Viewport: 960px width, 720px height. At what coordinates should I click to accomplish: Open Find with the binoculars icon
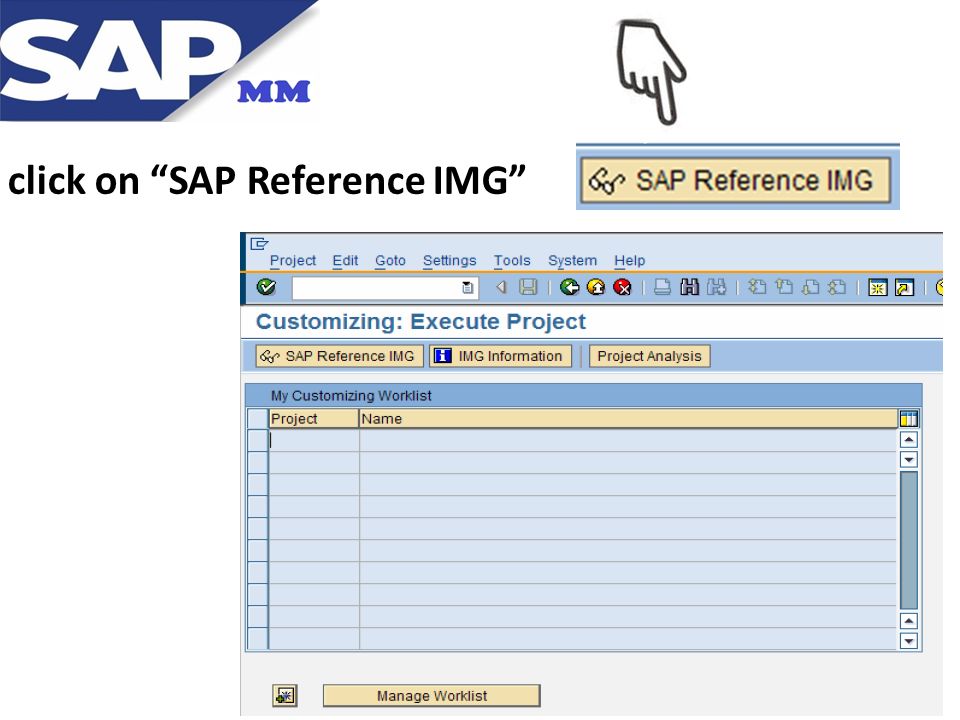689,287
